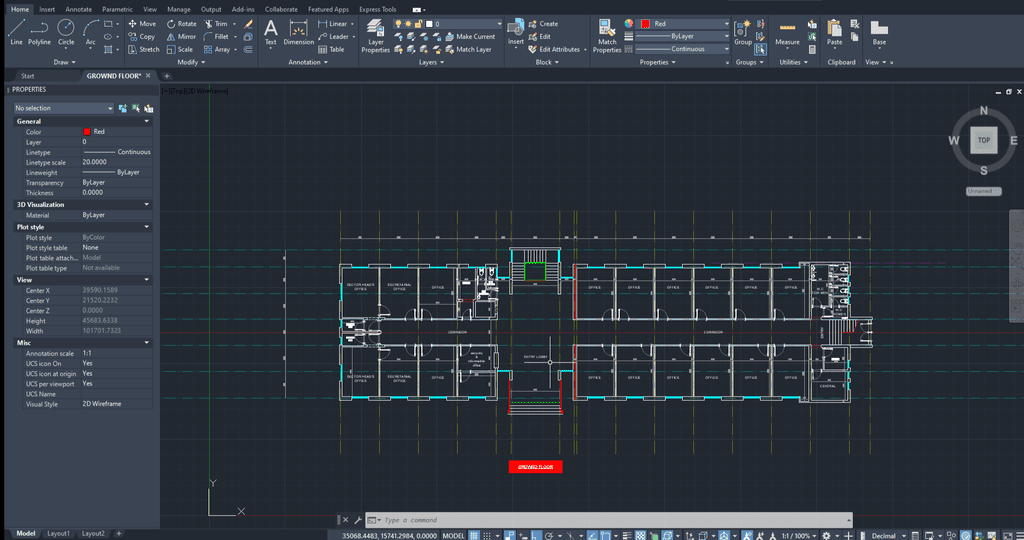Click the Make Current layer button
Screen dimensions: 1024x540
point(475,36)
